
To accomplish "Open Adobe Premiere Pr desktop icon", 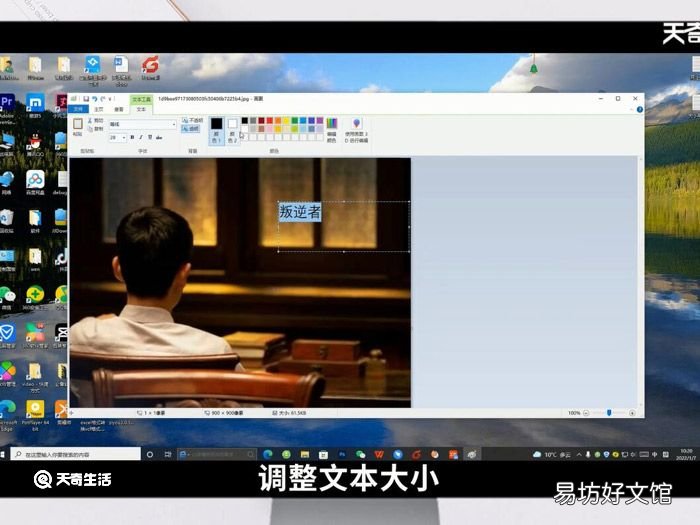I will pos(8,109).
